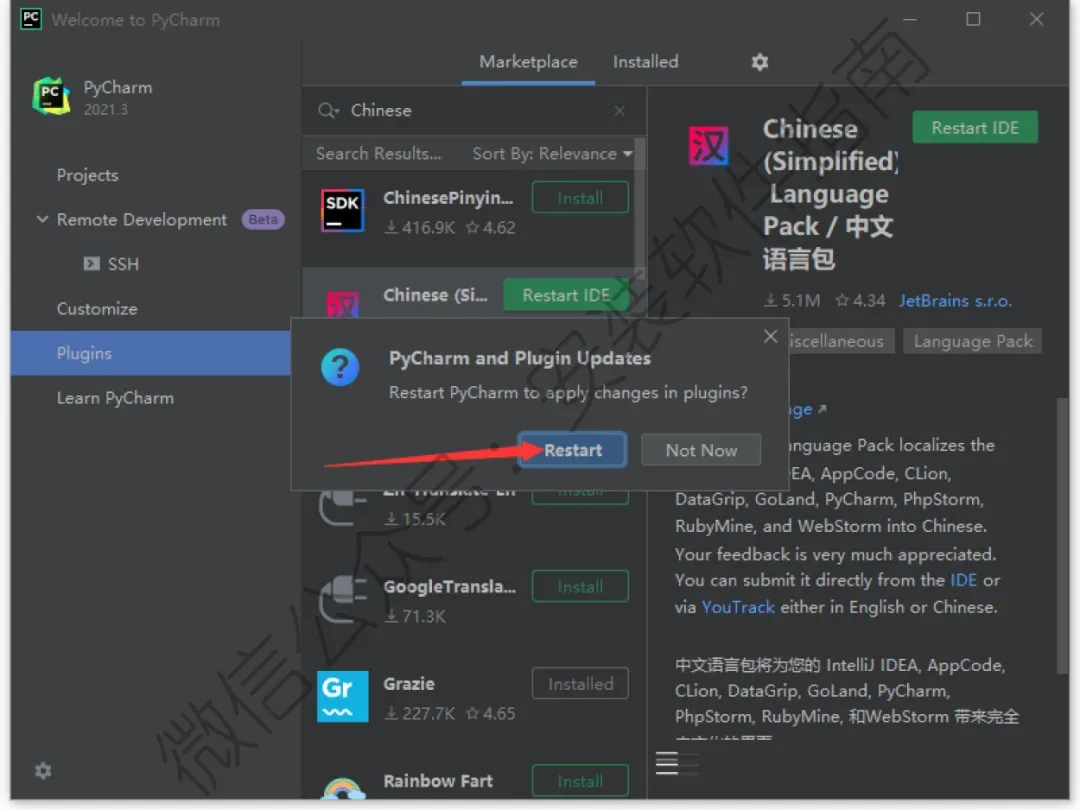Switch to the Installed tab
This screenshot has height=810, width=1080.
(x=645, y=62)
